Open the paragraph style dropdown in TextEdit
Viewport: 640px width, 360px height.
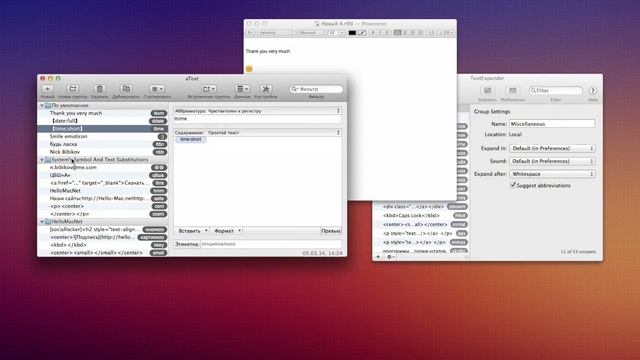251,33
